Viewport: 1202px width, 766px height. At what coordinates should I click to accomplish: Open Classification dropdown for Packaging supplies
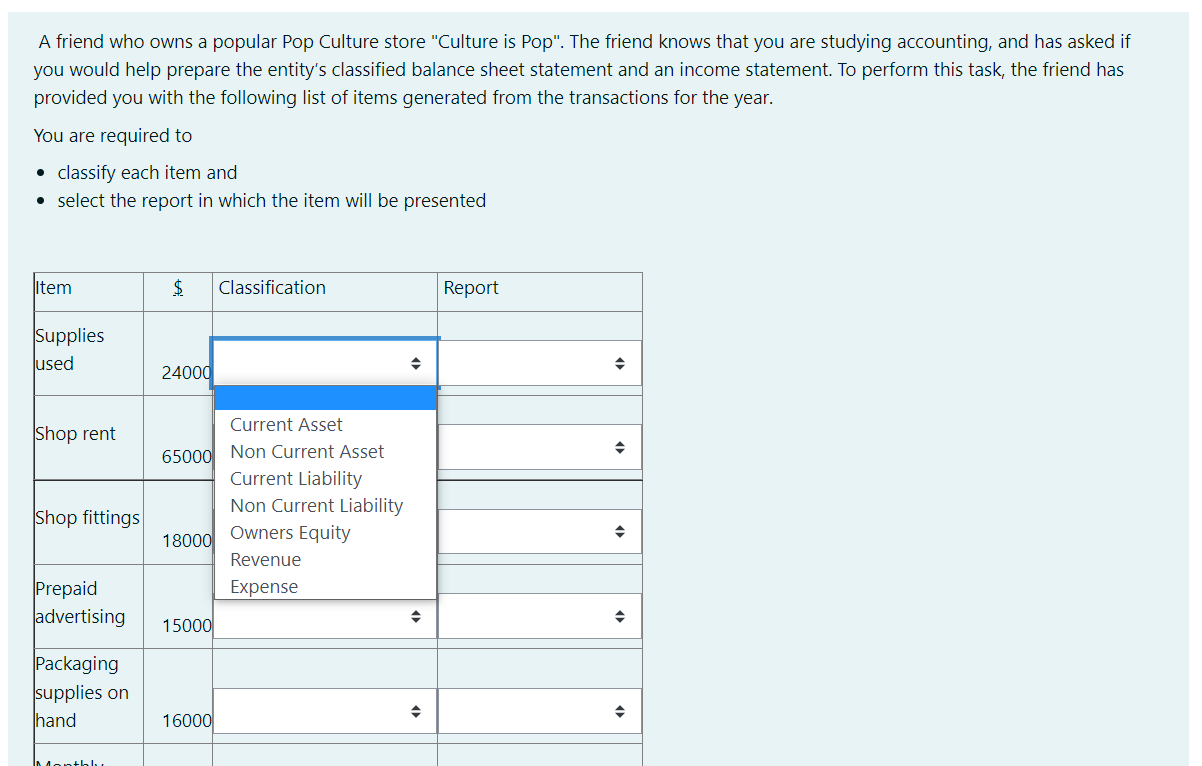pyautogui.click(x=325, y=711)
